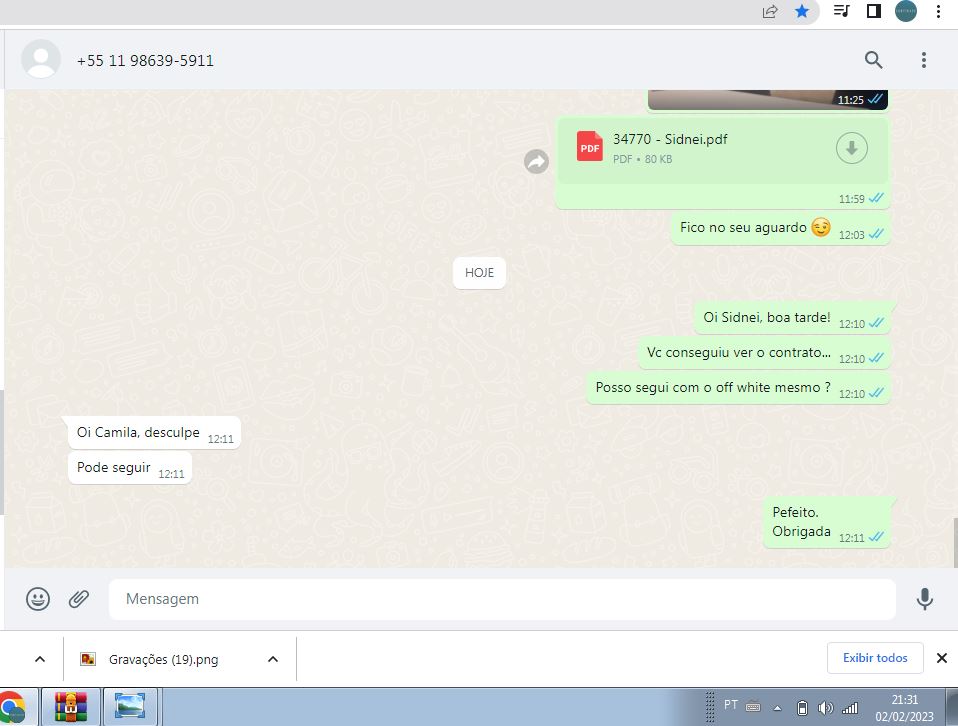The height and width of the screenshot is (726, 958).
Task: Select the 'Vc conseguiu ver o contrato...' message
Action: click(764, 353)
